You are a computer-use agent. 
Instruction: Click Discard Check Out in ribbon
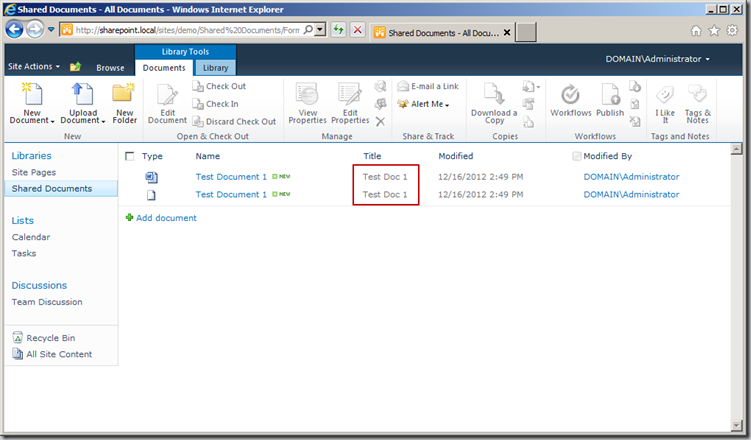pos(234,122)
